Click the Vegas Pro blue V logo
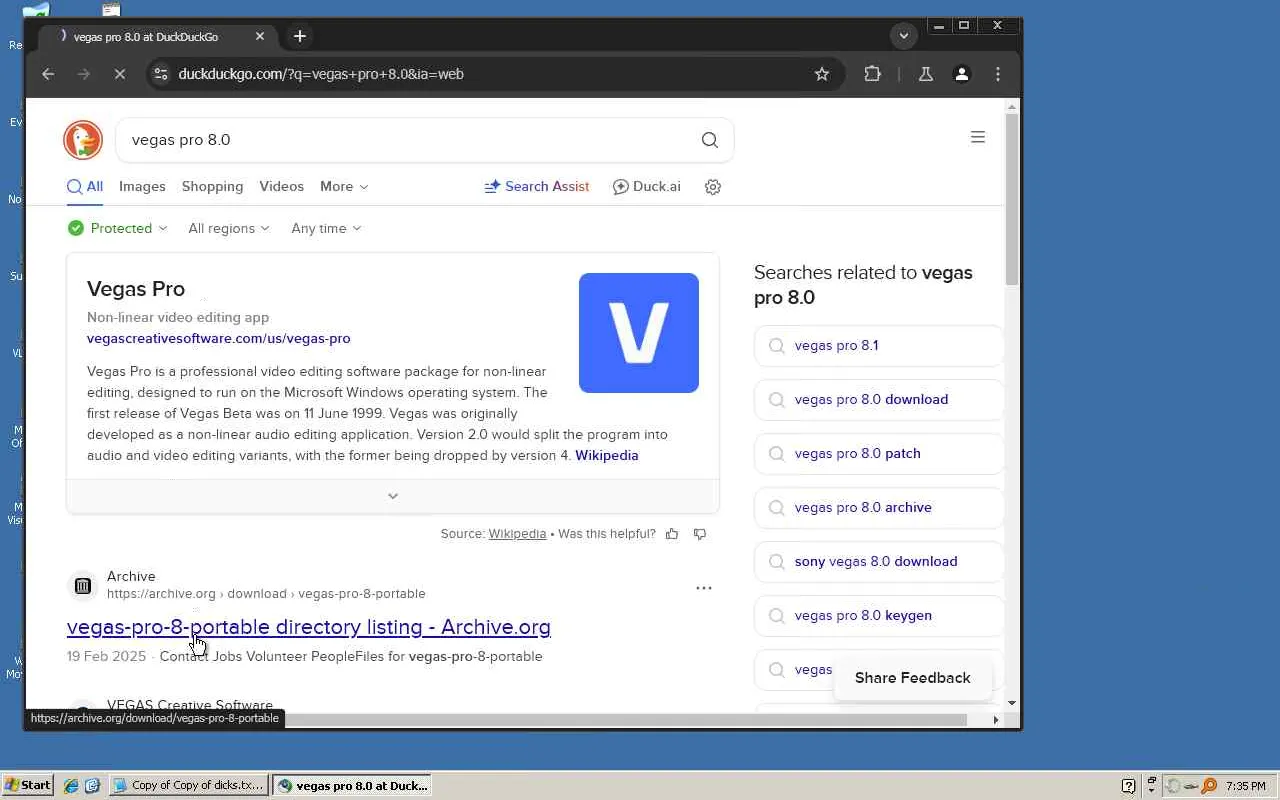1280x800 pixels. point(639,333)
